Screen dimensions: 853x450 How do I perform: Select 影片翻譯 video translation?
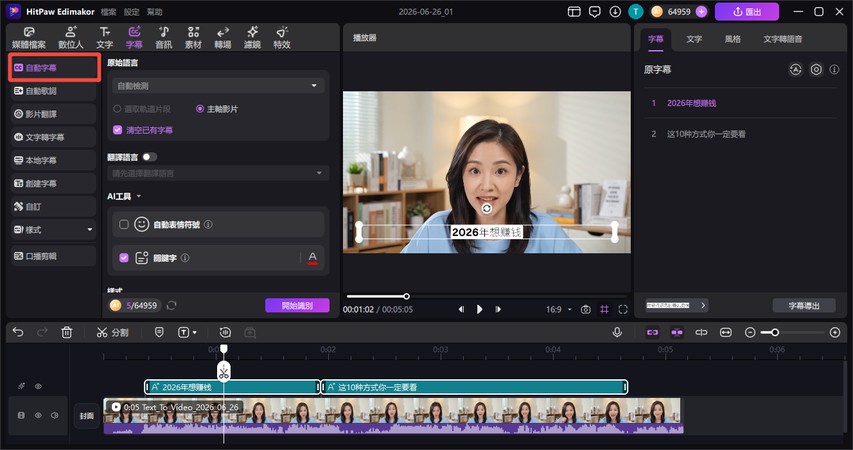[53, 114]
